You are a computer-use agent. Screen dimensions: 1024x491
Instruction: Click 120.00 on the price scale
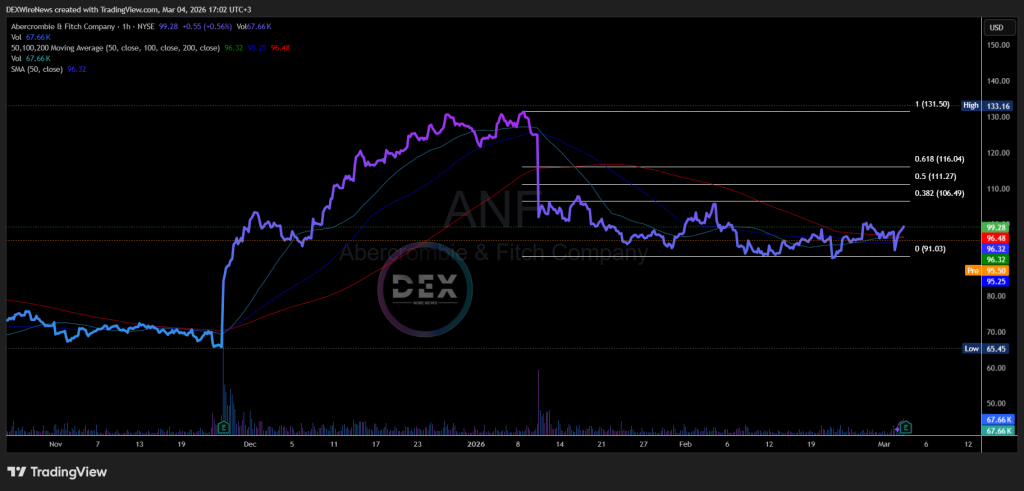pyautogui.click(x=999, y=153)
